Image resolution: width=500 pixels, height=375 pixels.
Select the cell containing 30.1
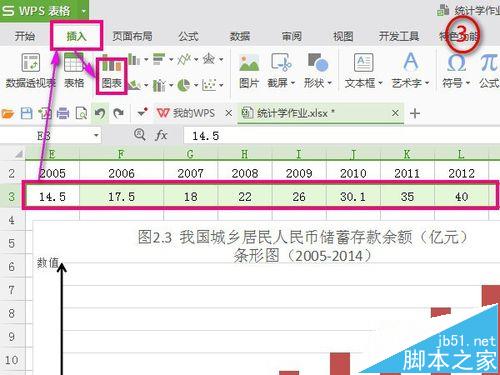[353, 197]
